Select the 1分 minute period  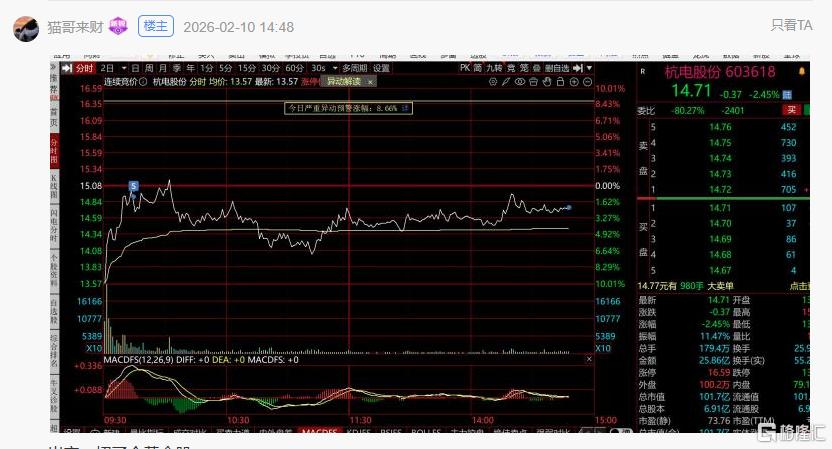(x=206, y=68)
